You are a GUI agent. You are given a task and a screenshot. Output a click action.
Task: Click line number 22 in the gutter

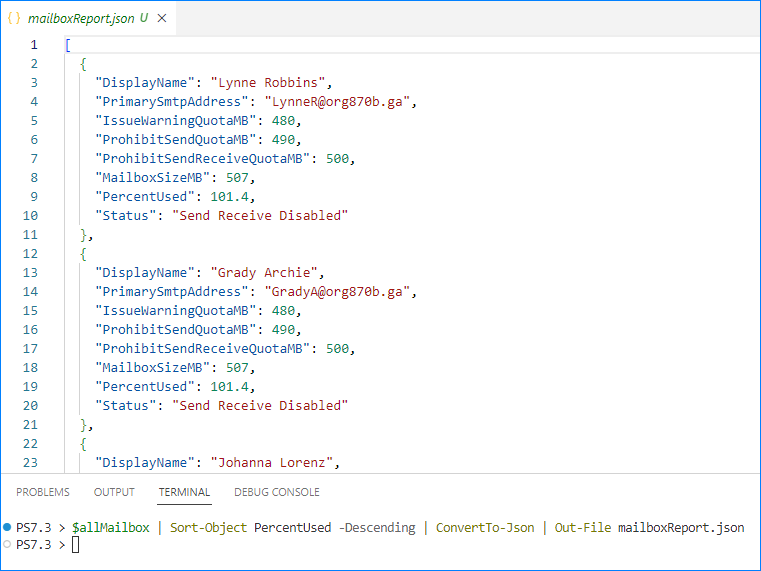click(30, 444)
